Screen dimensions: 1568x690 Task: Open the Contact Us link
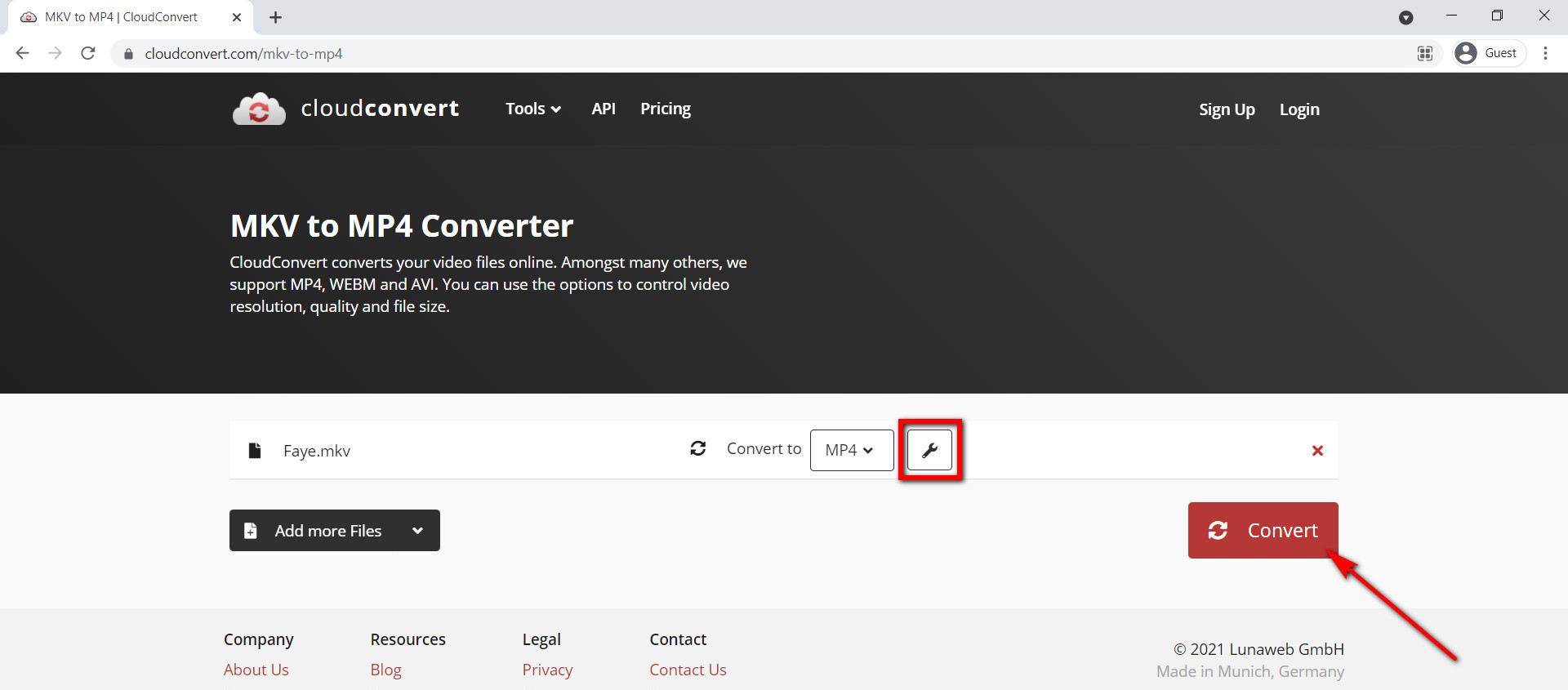[x=688, y=670]
